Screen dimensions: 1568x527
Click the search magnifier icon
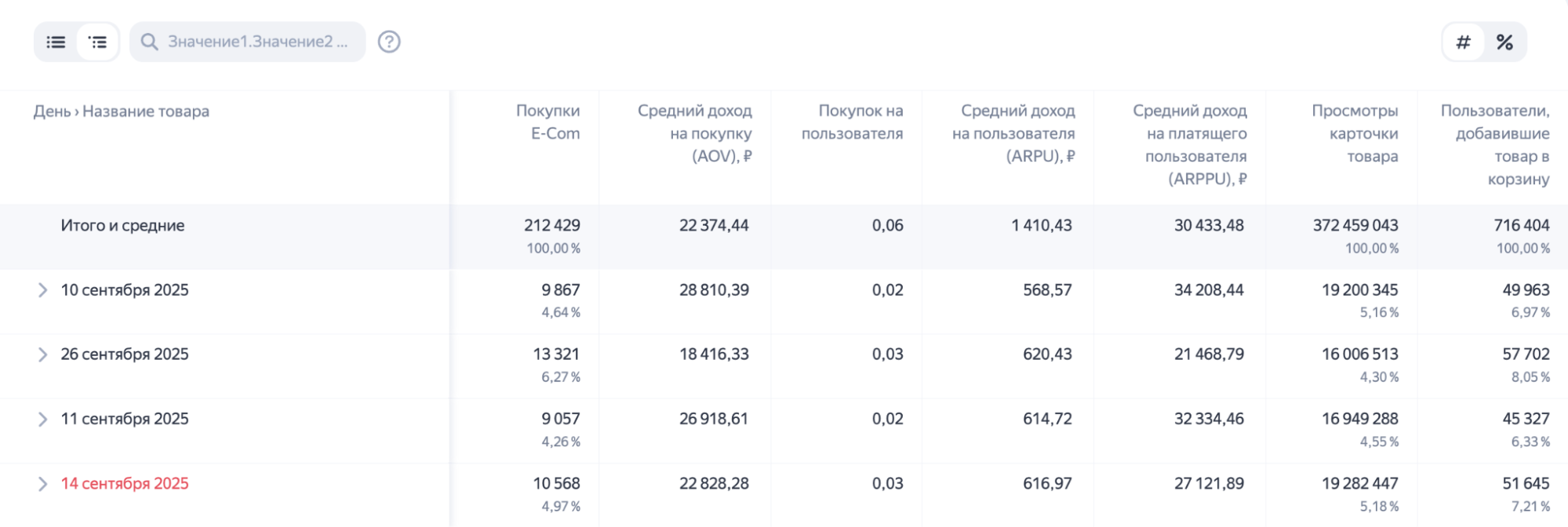coord(149,42)
